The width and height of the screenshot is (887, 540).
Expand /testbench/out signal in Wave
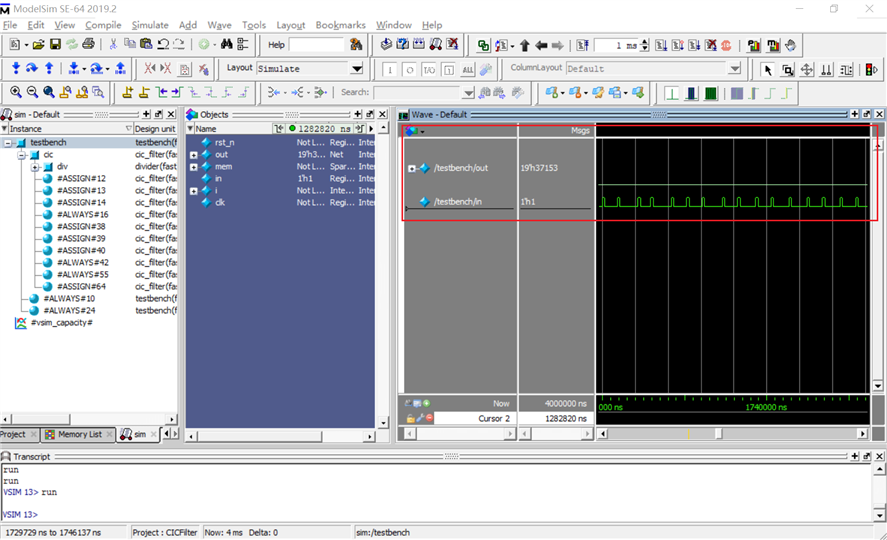412,169
